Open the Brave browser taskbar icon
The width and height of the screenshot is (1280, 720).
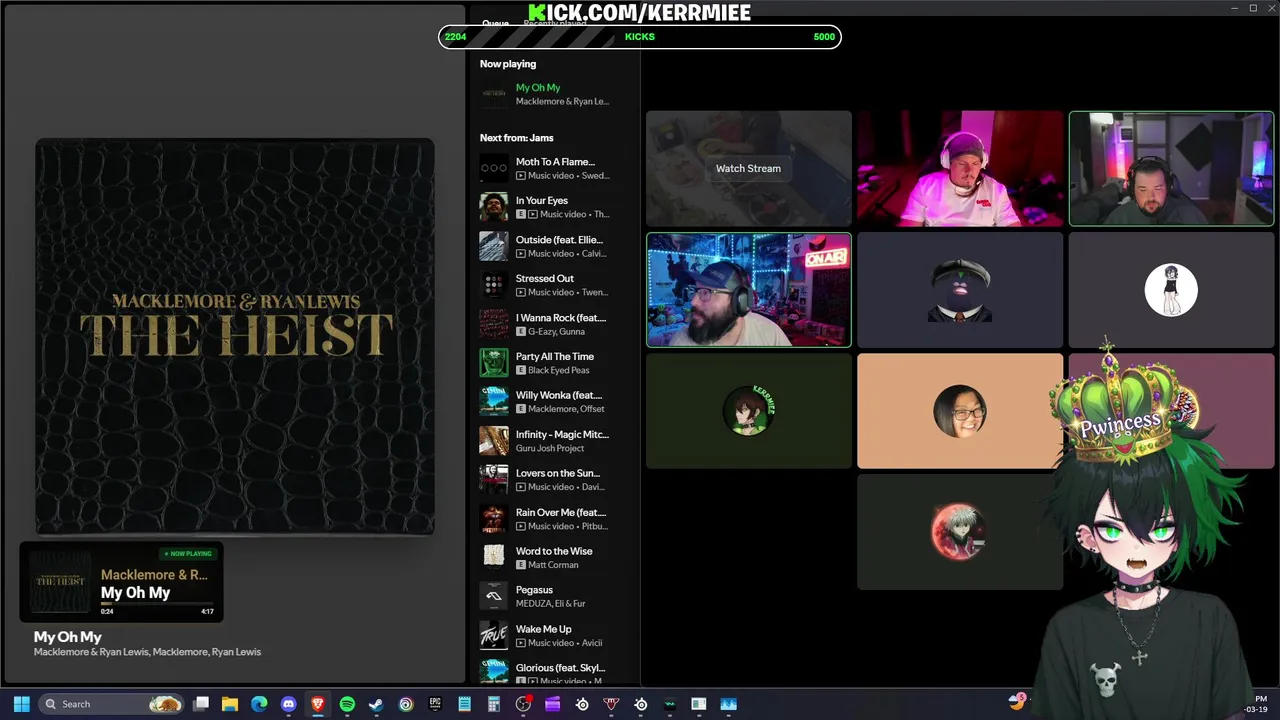click(318, 704)
